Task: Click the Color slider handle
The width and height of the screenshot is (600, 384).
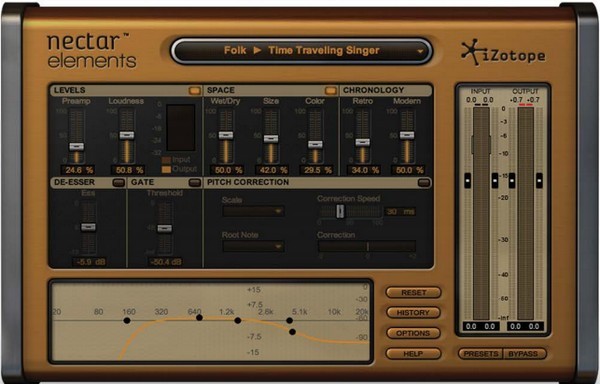Action: (315, 145)
